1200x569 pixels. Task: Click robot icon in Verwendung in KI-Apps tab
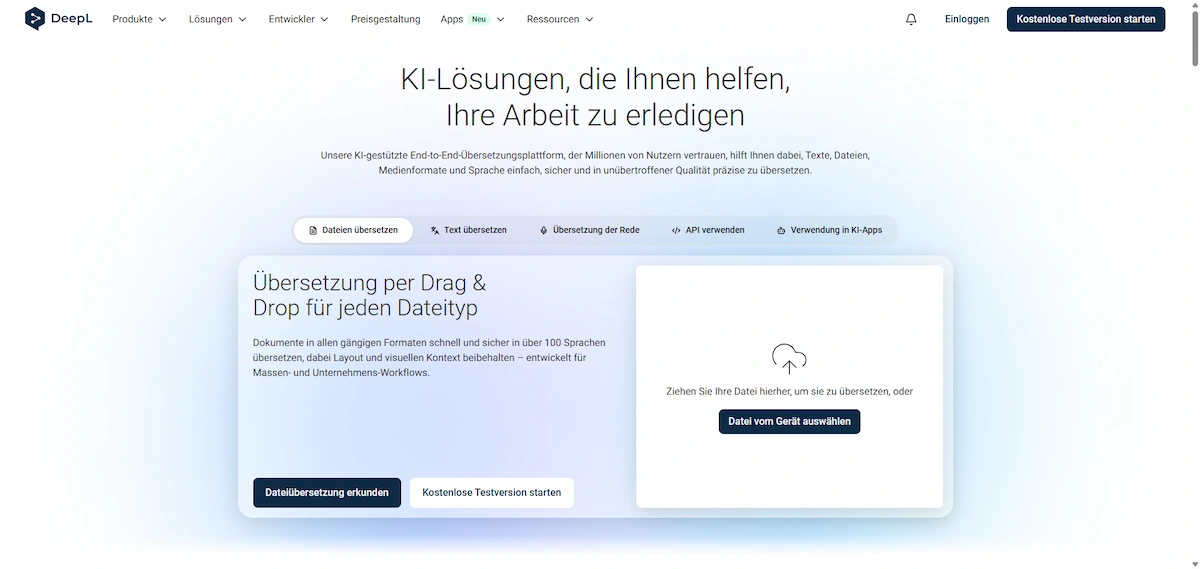point(781,230)
